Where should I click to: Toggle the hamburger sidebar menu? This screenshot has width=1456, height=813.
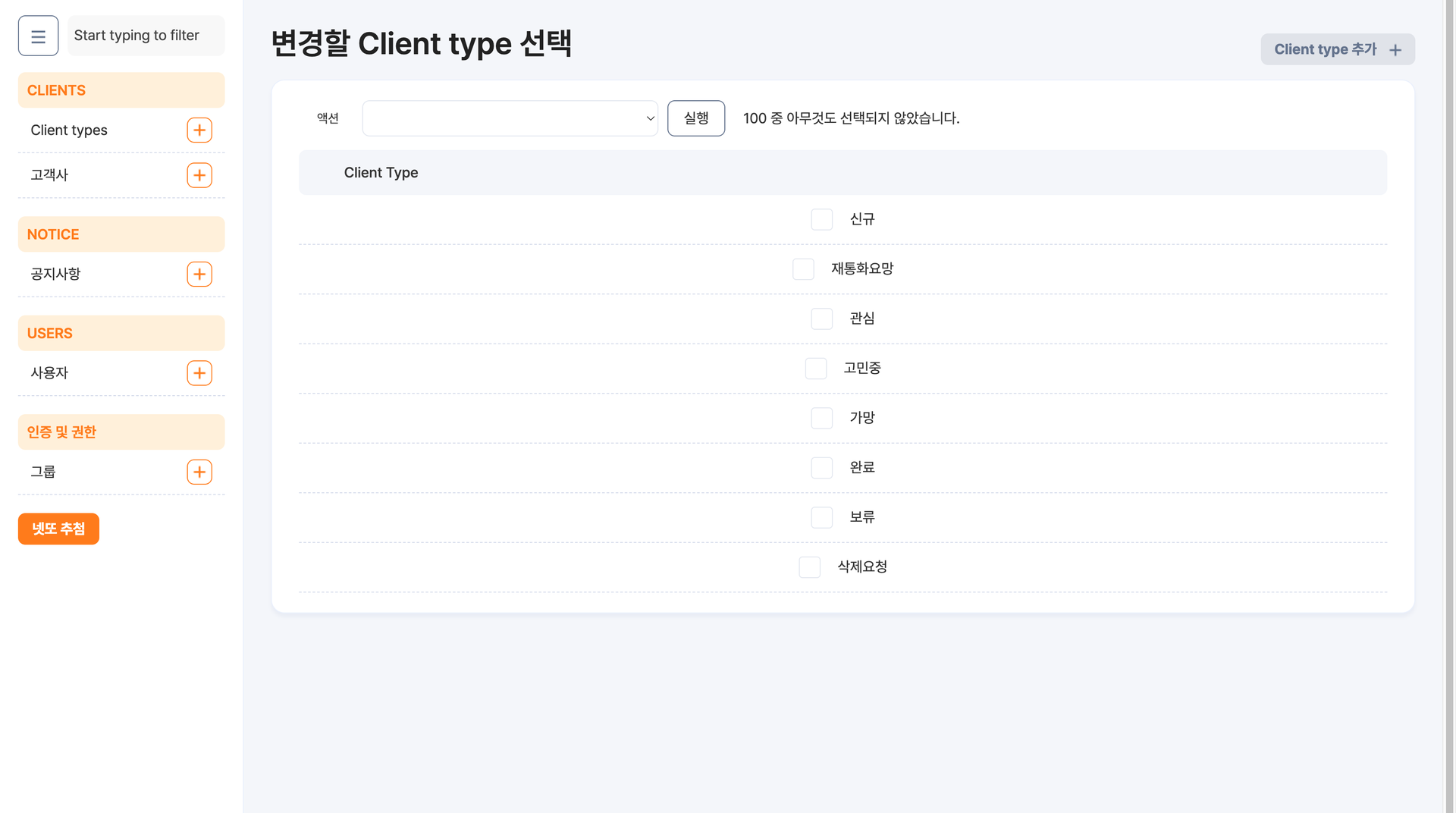click(x=38, y=36)
